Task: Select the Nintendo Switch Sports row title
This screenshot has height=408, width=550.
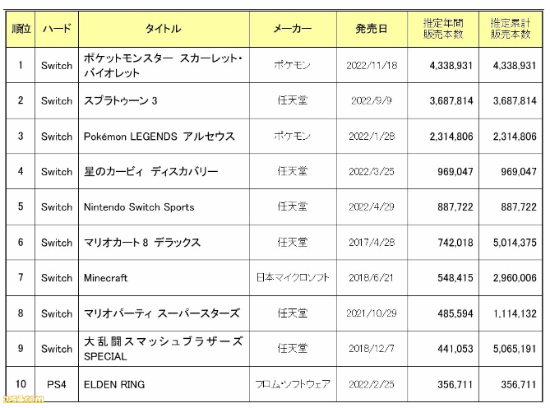Action: click(139, 207)
